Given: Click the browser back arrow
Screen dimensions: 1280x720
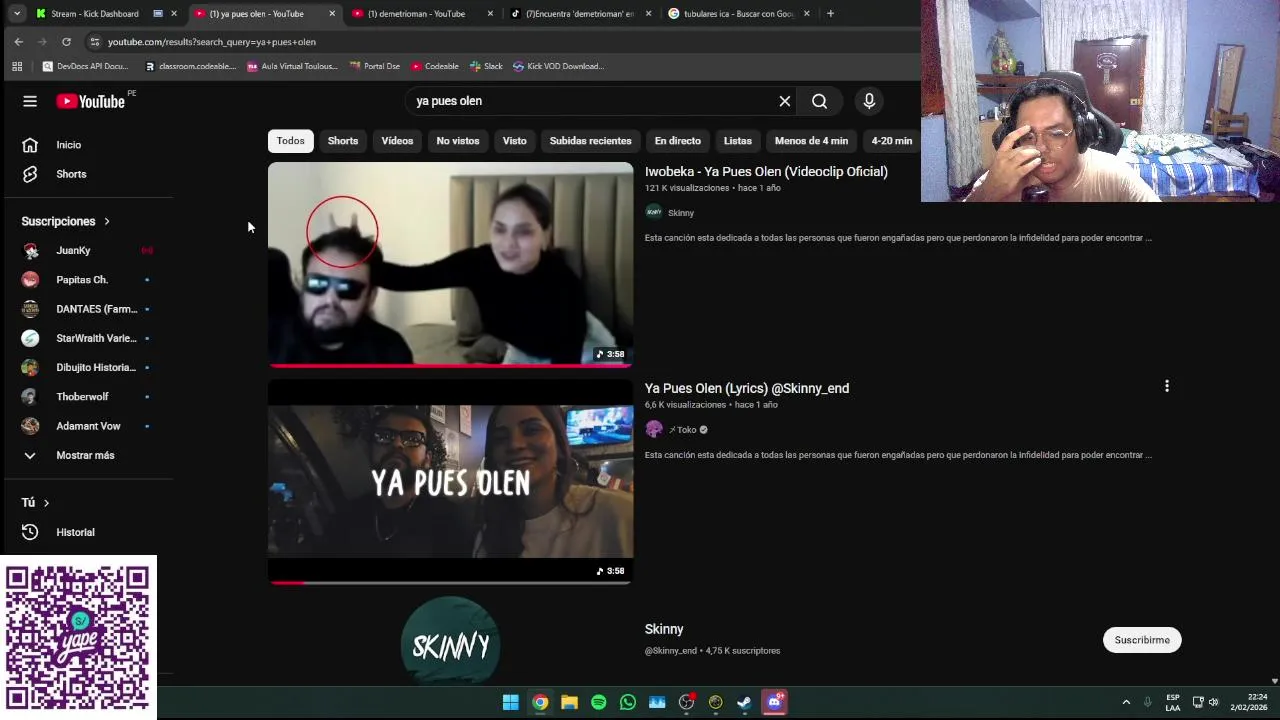Looking at the screenshot, I should [18, 42].
